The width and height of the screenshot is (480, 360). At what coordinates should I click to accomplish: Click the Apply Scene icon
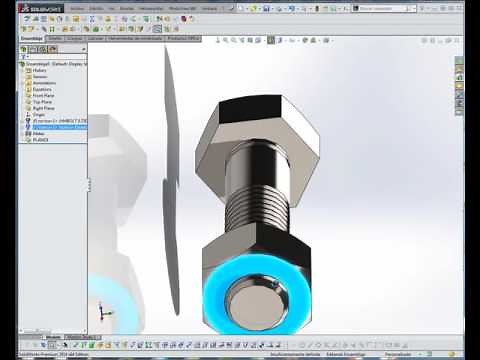pos(313,40)
